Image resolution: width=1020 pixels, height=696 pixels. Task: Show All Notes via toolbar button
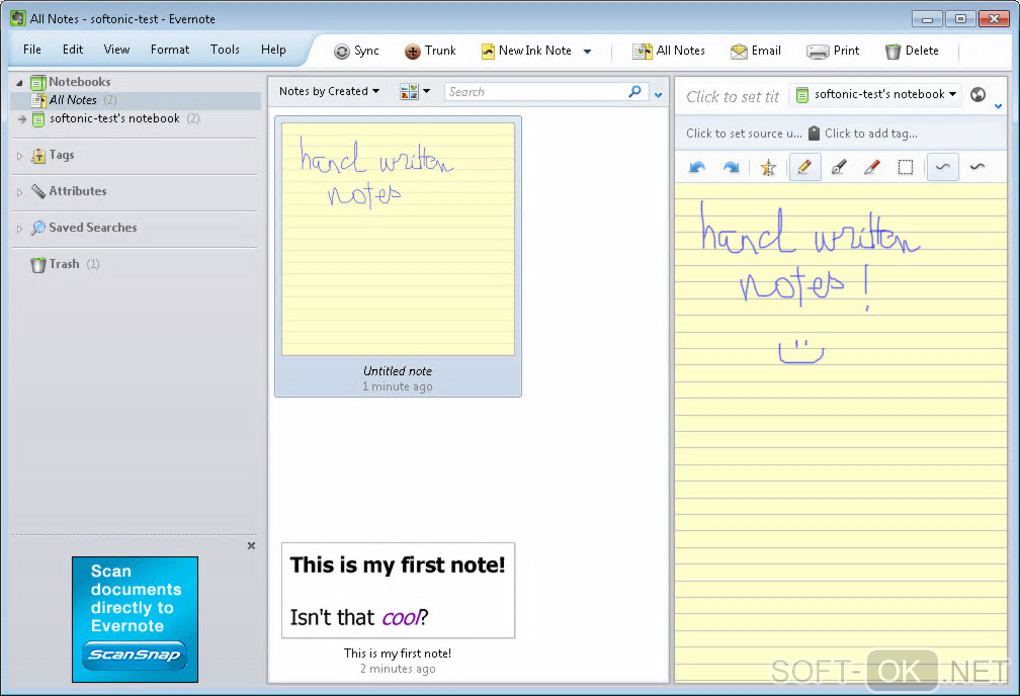click(669, 51)
